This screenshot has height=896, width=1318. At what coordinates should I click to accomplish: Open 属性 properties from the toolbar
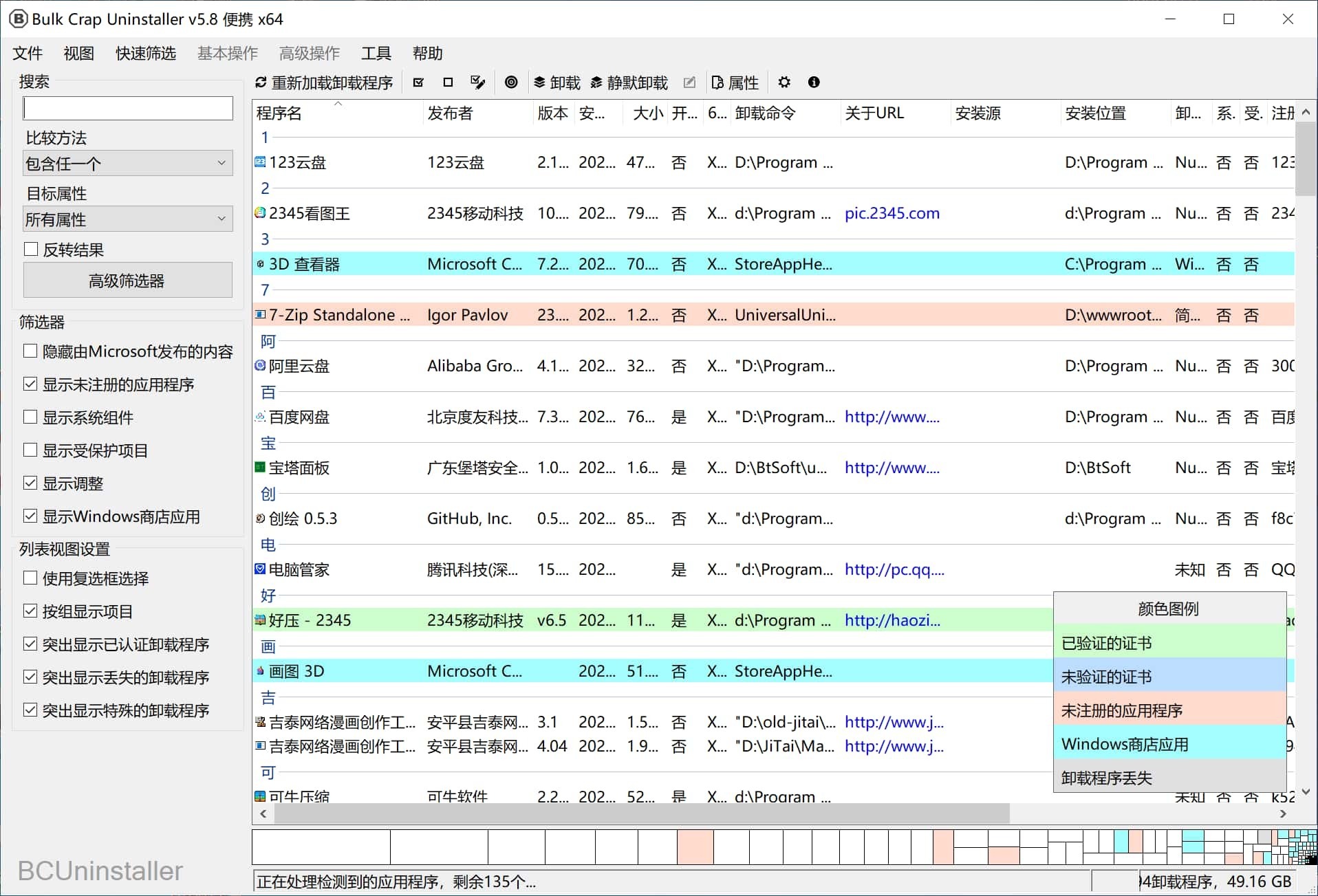pos(735,83)
